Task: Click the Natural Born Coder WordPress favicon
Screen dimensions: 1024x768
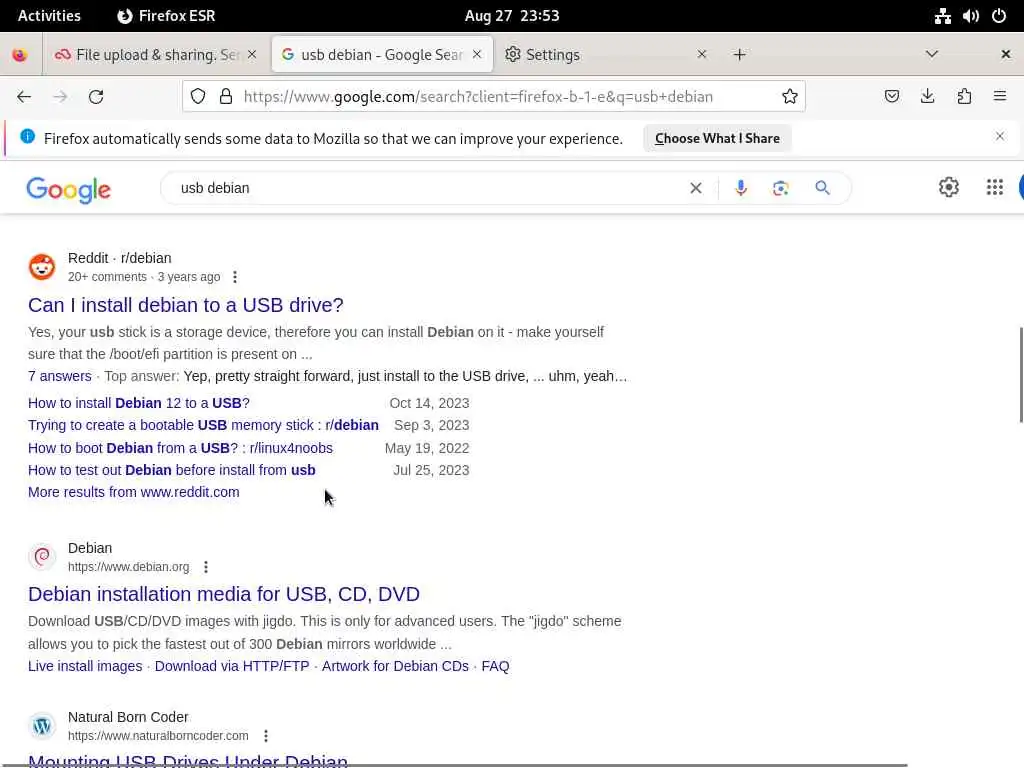Action: pos(42,726)
